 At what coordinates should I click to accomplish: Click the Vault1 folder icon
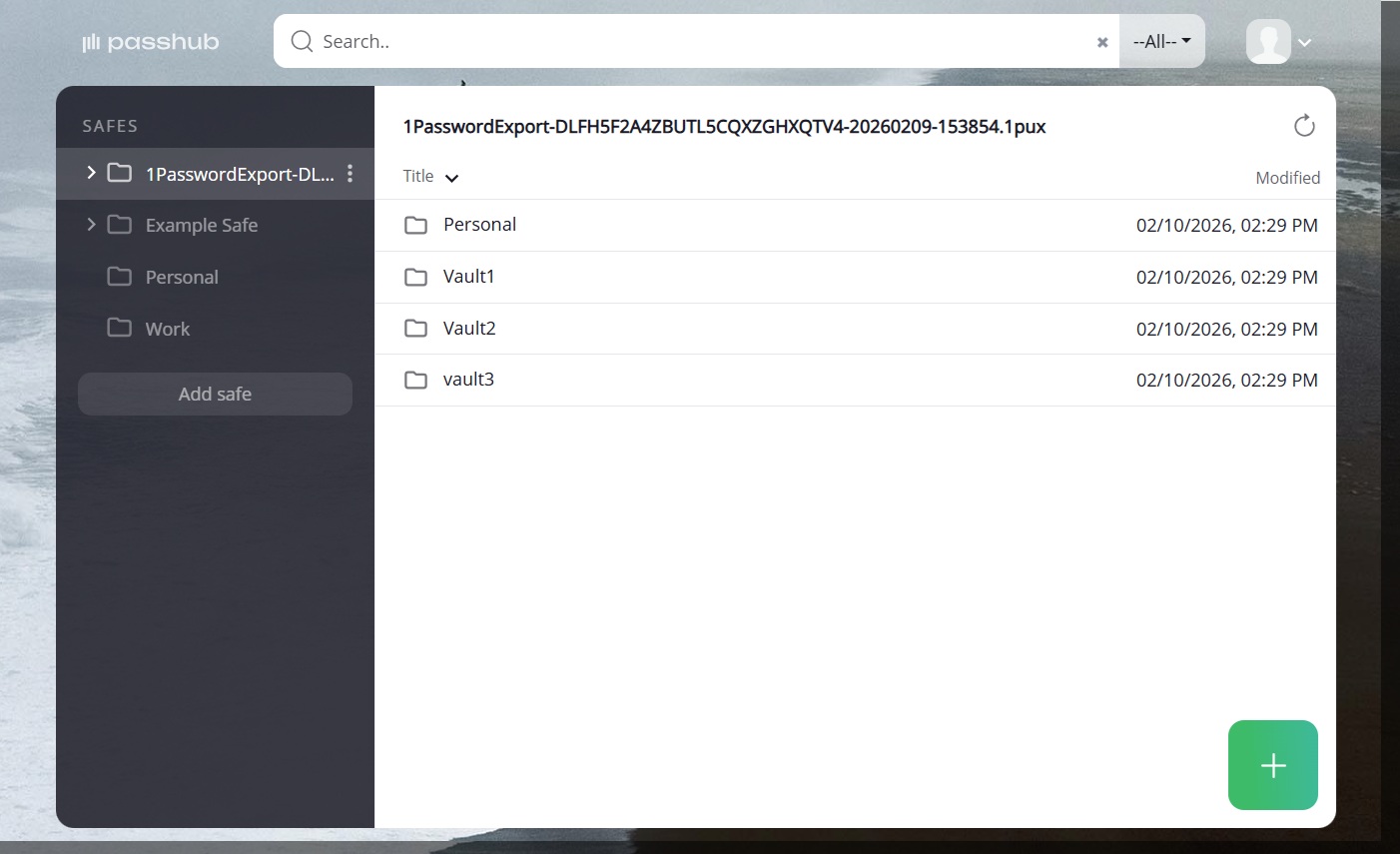[x=415, y=277]
